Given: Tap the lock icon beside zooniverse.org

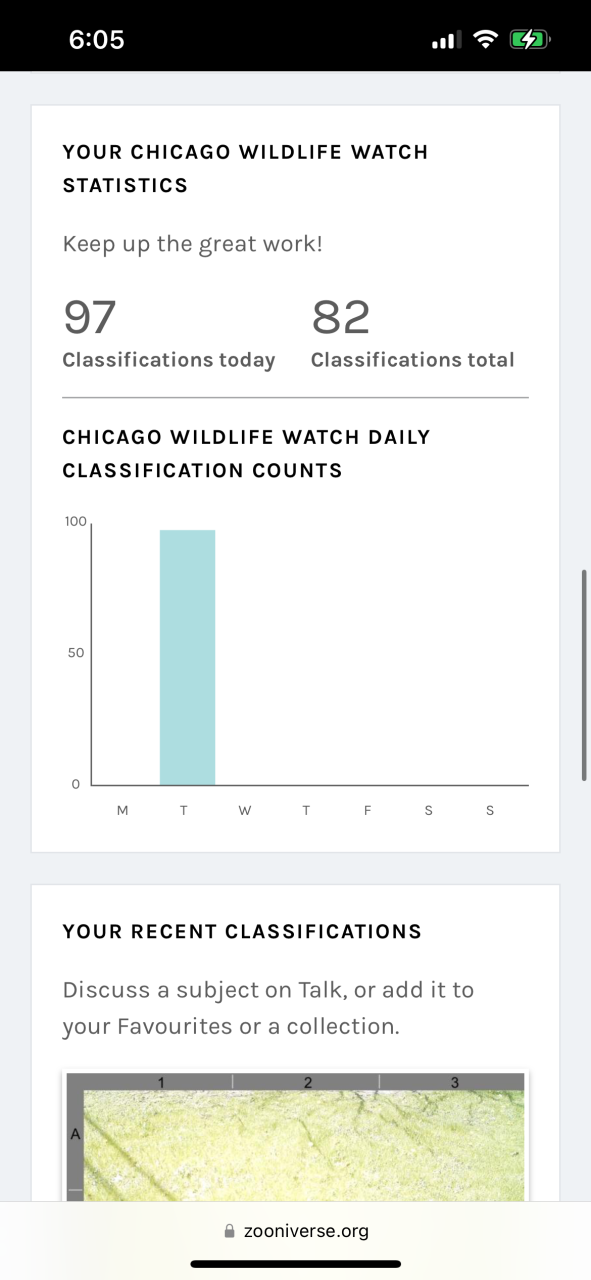Looking at the screenshot, I should click(230, 1231).
